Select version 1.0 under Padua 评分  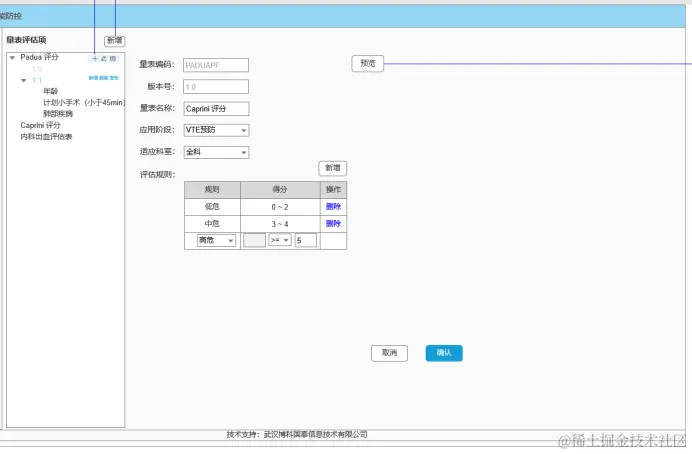click(x=37, y=69)
